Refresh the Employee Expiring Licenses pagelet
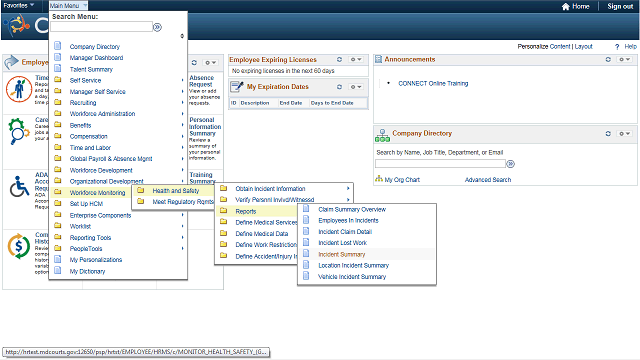Viewport: 640px width, 360px height. coord(339,59)
